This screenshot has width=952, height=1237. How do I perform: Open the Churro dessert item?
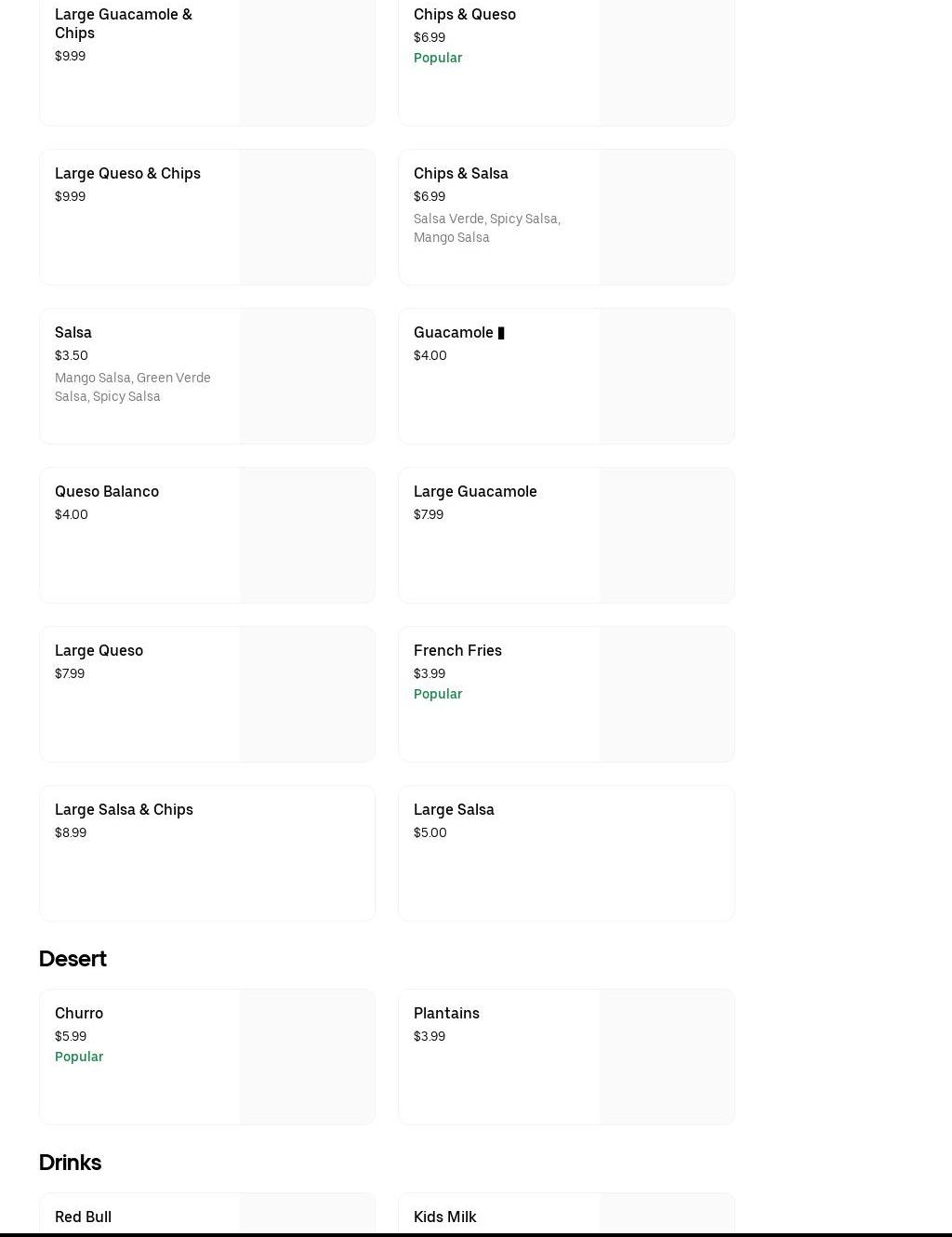click(x=207, y=1057)
